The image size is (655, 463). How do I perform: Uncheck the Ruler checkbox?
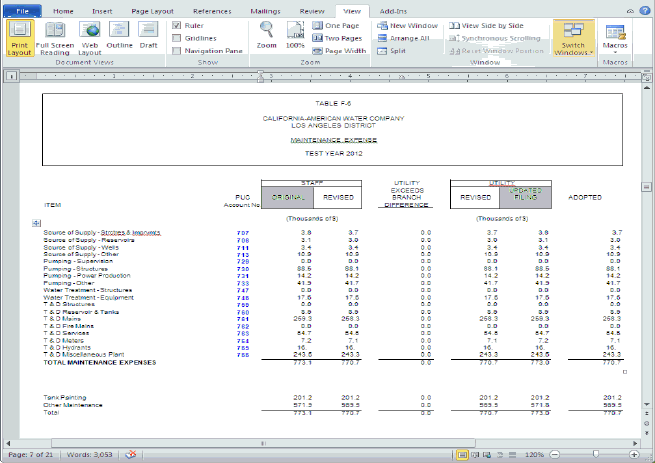pyautogui.click(x=177, y=24)
